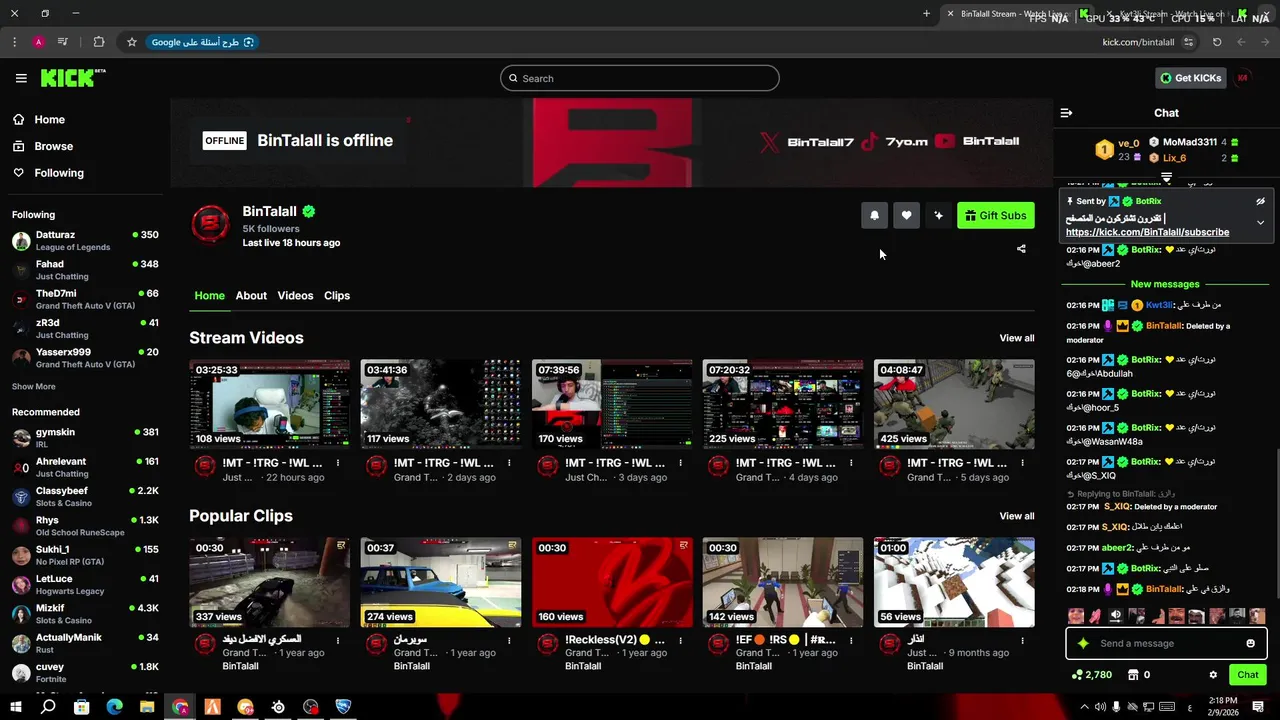Click the green sparkle icon in message box
Screen dimensions: 1280x720
pyautogui.click(x=1083, y=643)
